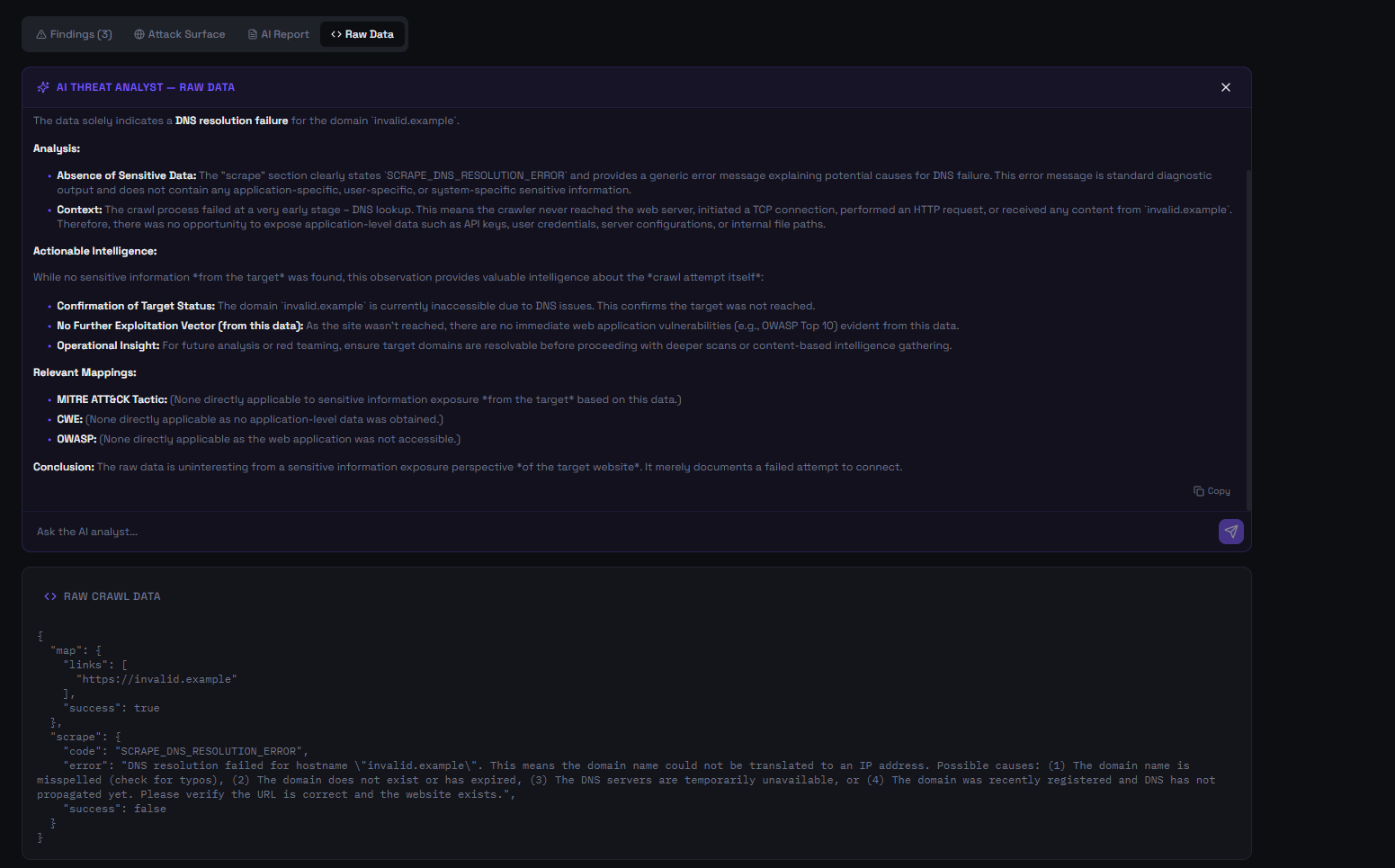Click the 'Relevant Mappings:' heading
Screen dimensions: 1395x868
click(x=85, y=372)
